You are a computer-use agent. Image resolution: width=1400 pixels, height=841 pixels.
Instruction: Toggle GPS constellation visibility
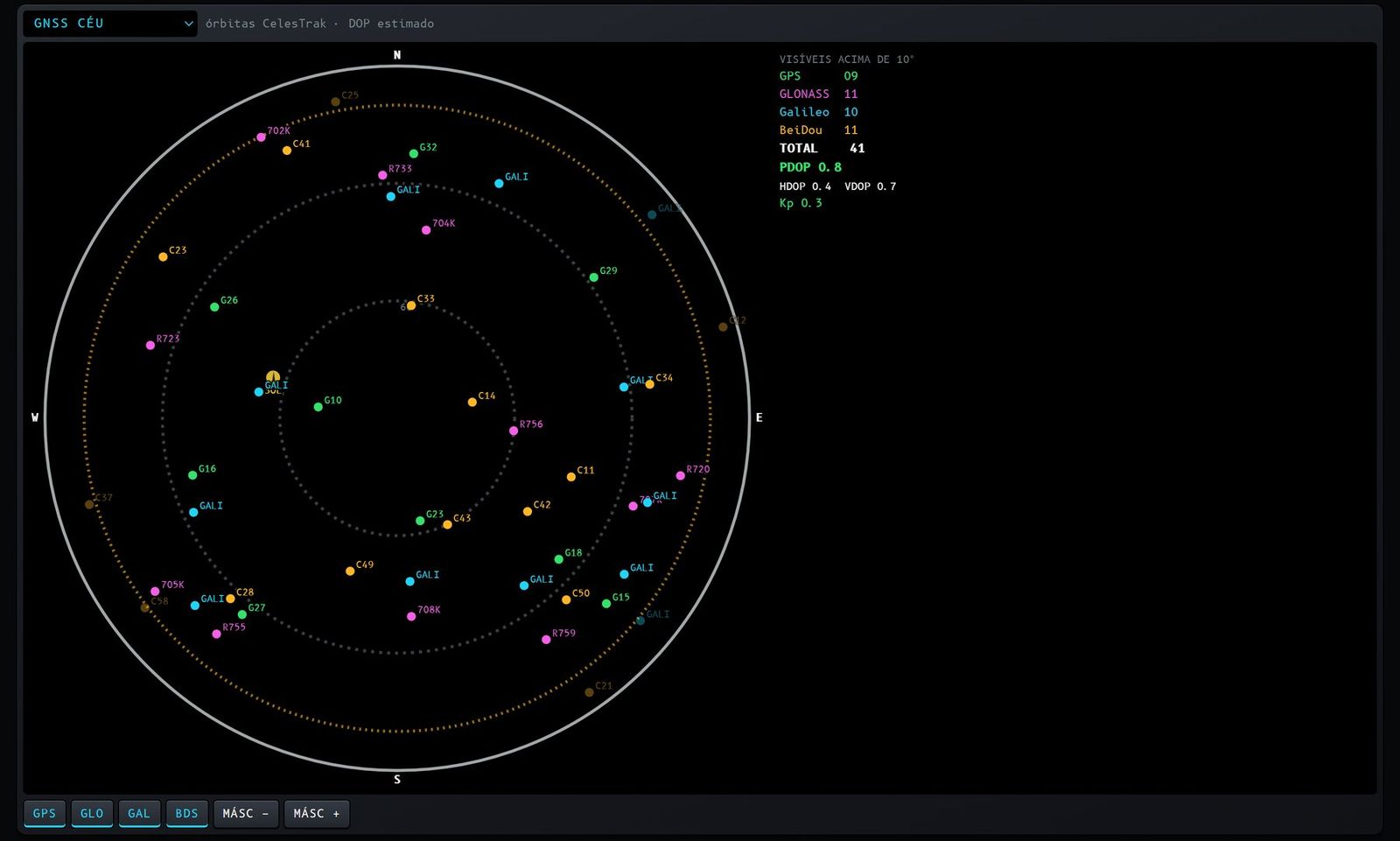click(45, 814)
